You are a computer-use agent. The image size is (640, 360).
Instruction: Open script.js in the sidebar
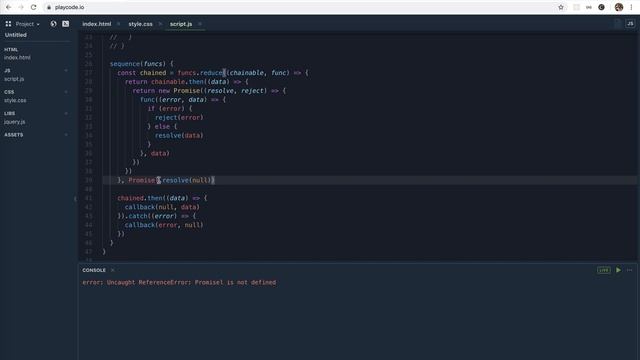tap(14, 79)
